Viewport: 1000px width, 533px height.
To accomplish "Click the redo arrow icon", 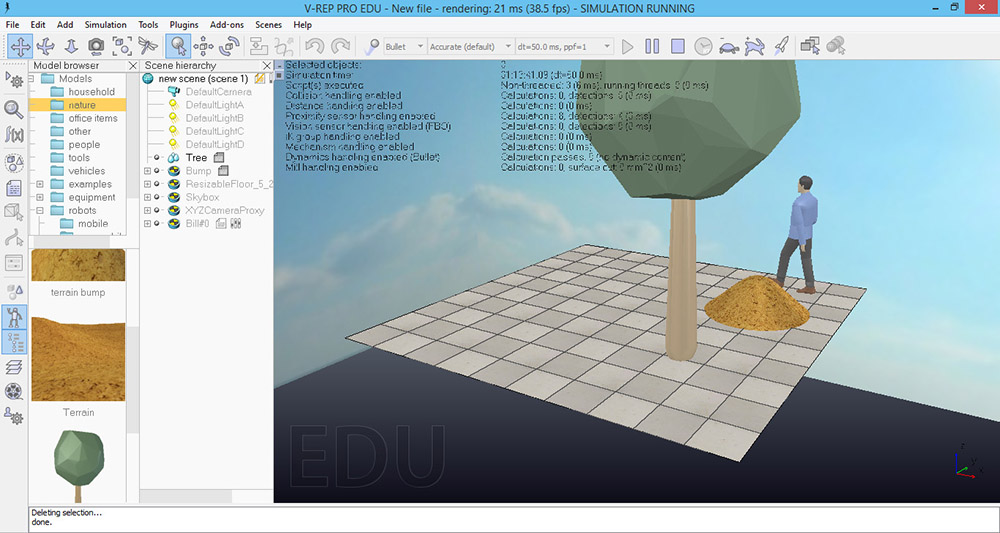I will pos(340,46).
